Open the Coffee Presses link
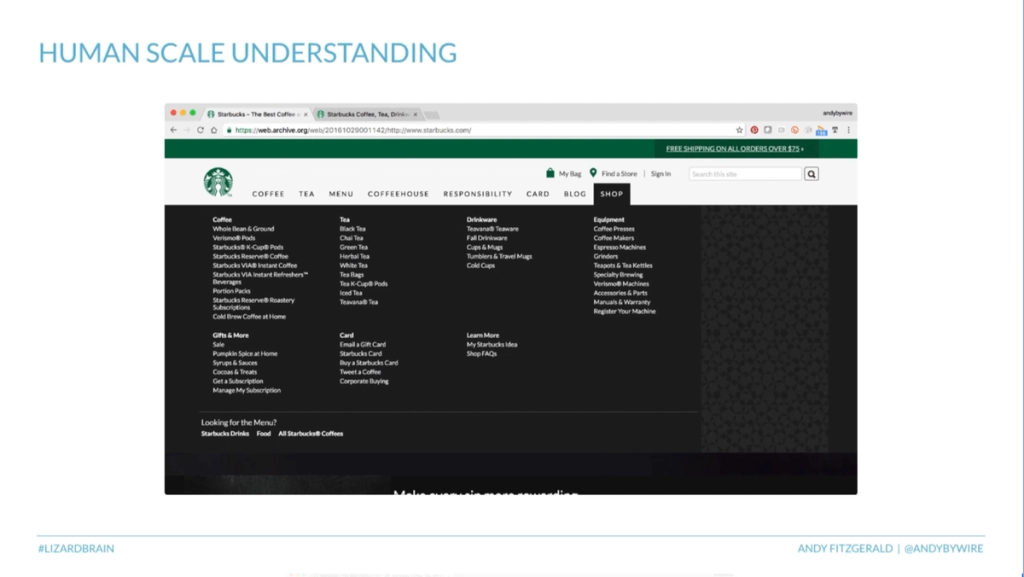The image size is (1024, 577). [614, 229]
